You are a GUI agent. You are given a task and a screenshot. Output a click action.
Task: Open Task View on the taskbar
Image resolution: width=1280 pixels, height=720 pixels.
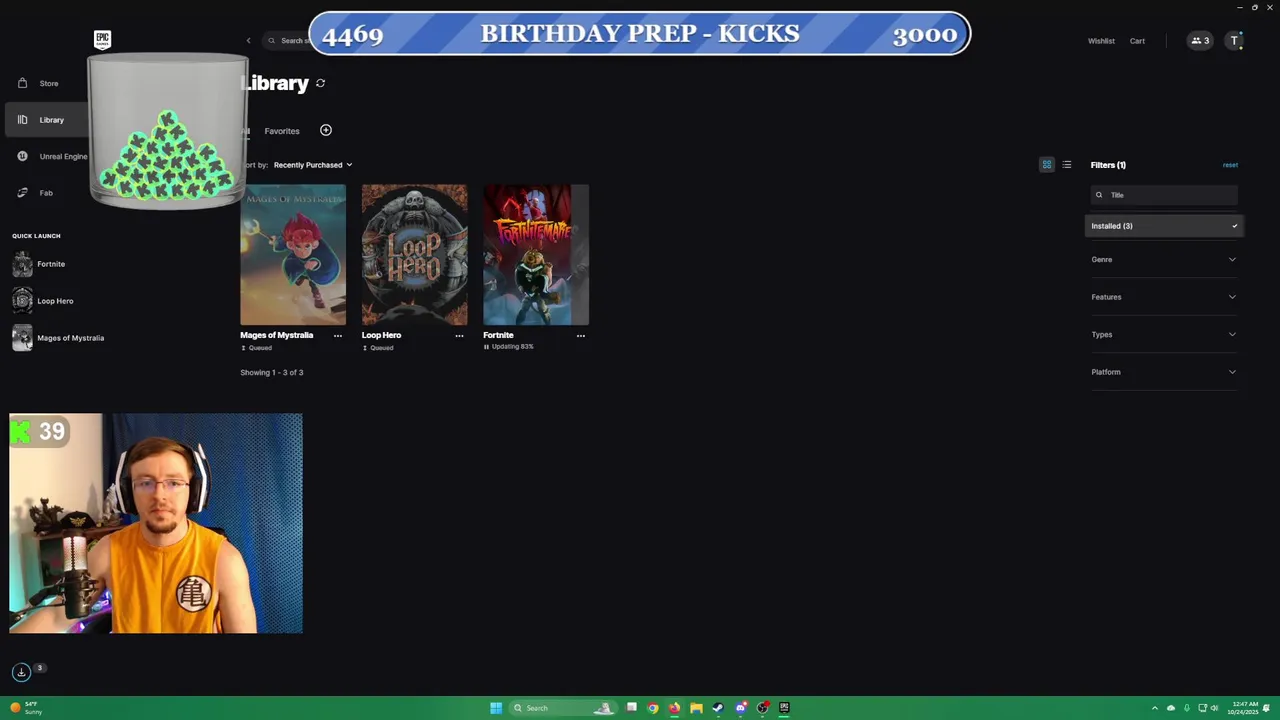(x=631, y=708)
